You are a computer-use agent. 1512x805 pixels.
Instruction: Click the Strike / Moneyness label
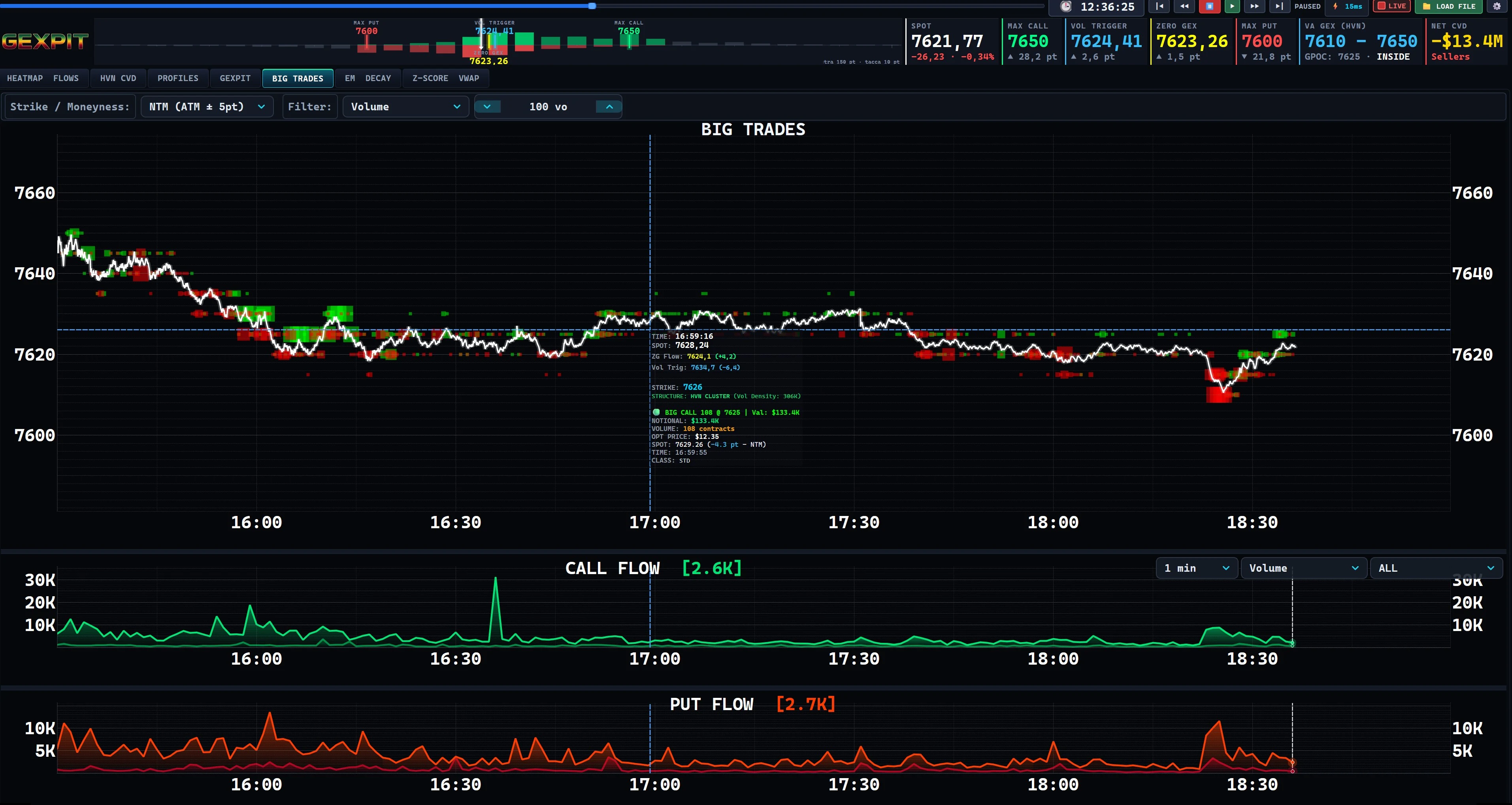[70, 107]
